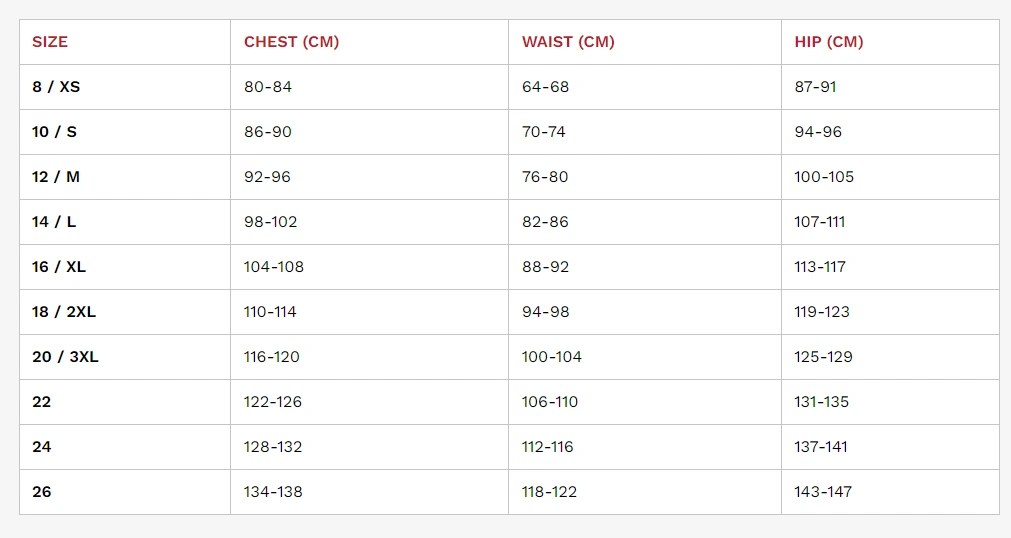1011x538 pixels.
Task: Click the 20 / 3XL size label
Action: [65, 357]
